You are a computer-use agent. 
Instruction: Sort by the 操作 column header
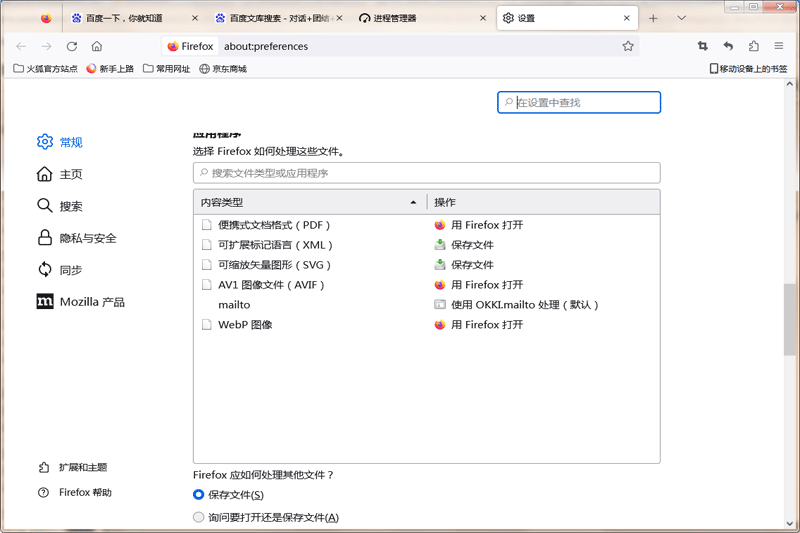(543, 202)
